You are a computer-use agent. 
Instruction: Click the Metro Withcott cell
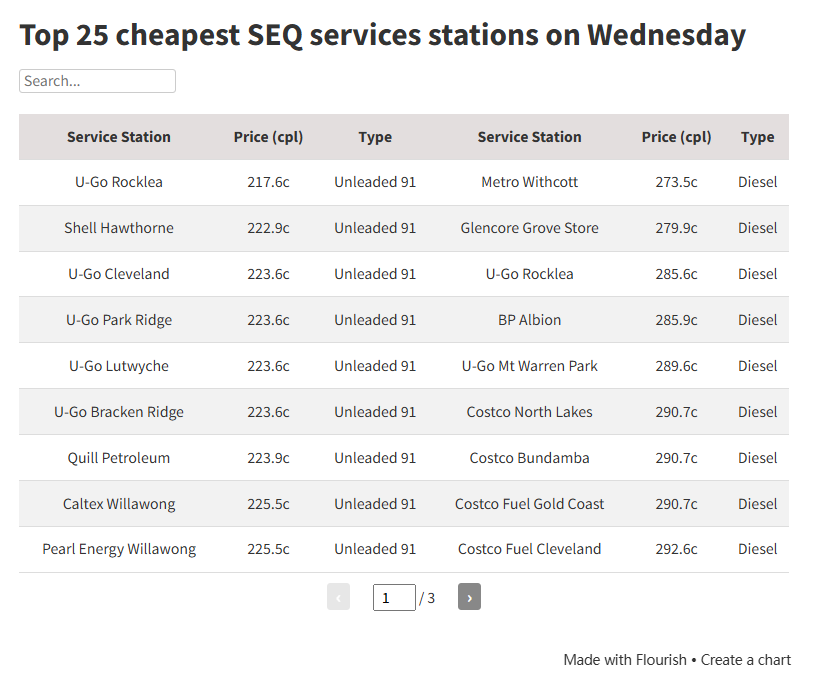tap(529, 182)
